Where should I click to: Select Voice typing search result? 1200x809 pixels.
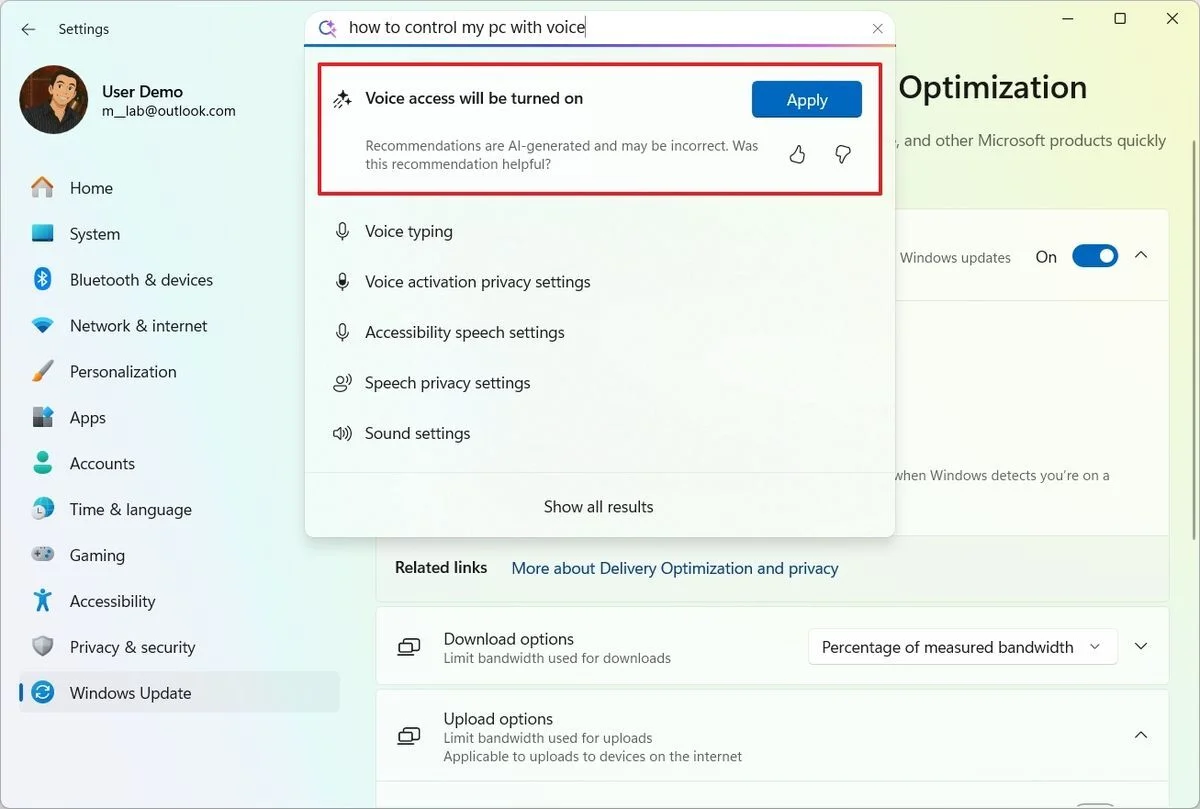click(408, 231)
